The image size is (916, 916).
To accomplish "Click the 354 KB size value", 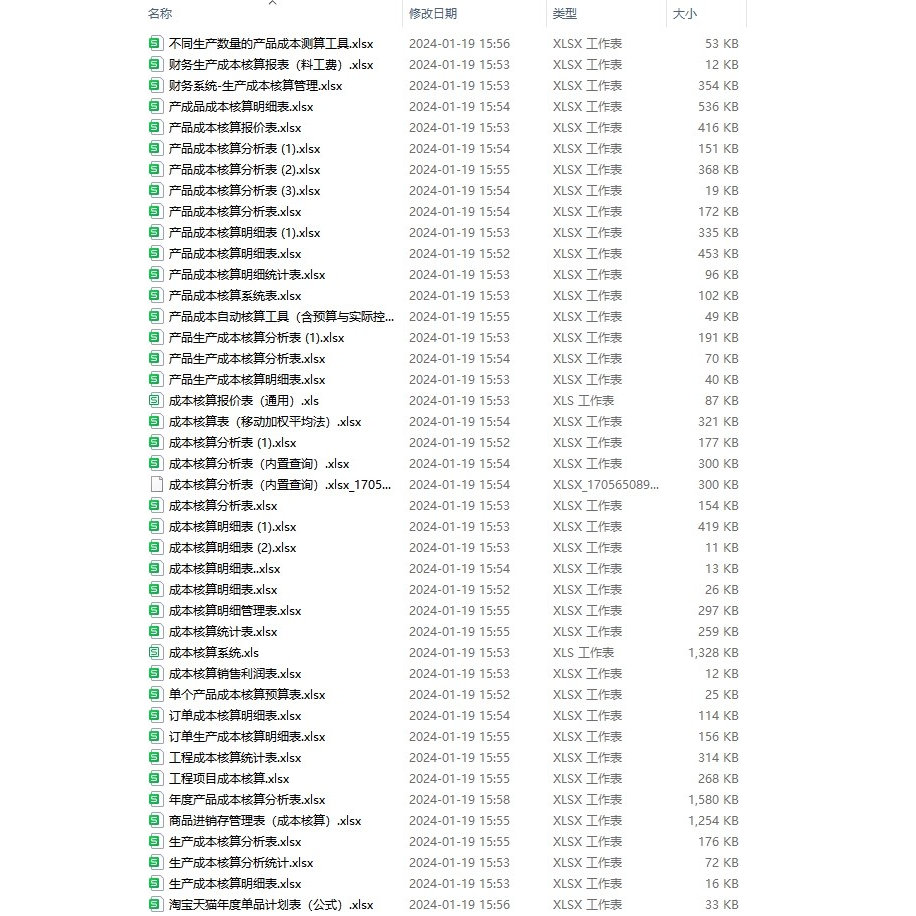I will click(718, 85).
